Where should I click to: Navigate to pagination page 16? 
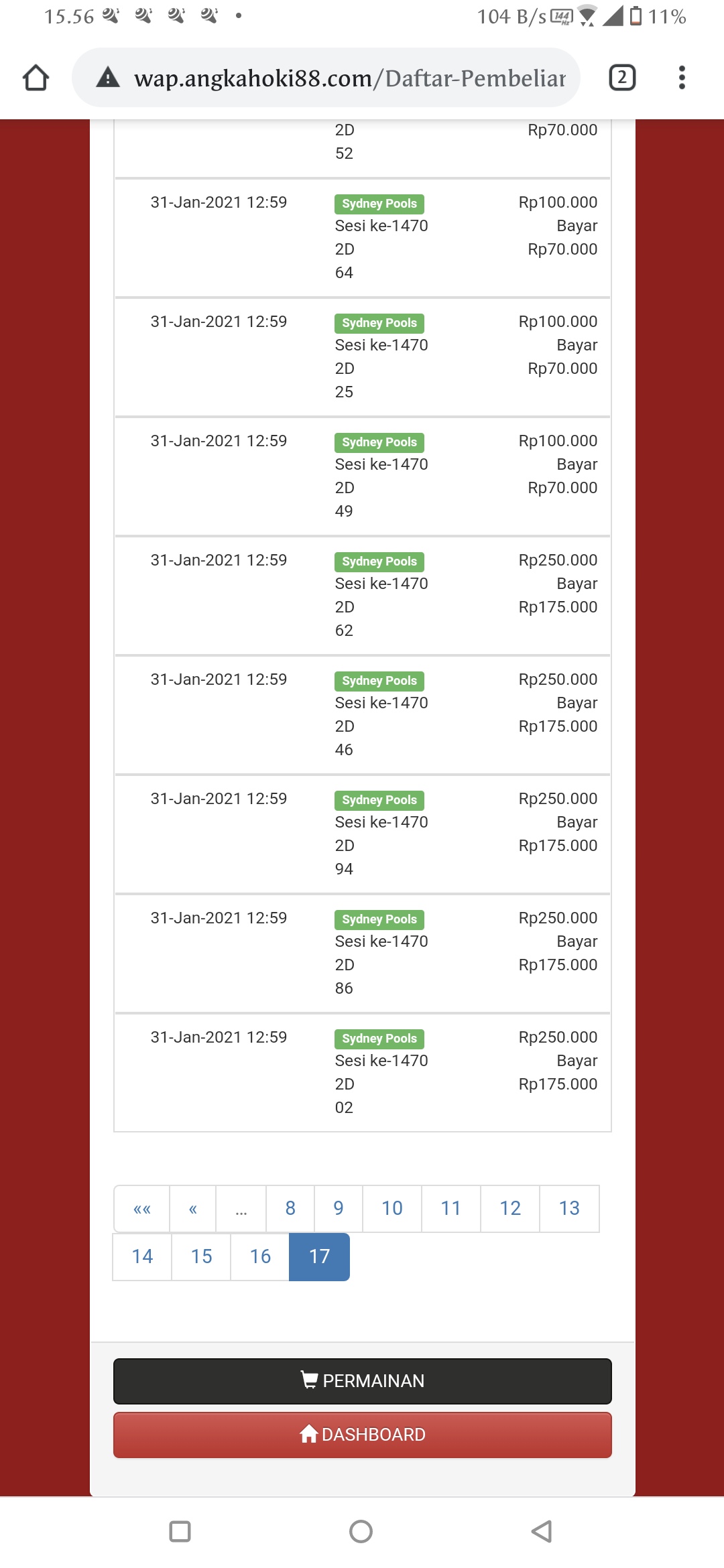(260, 1256)
